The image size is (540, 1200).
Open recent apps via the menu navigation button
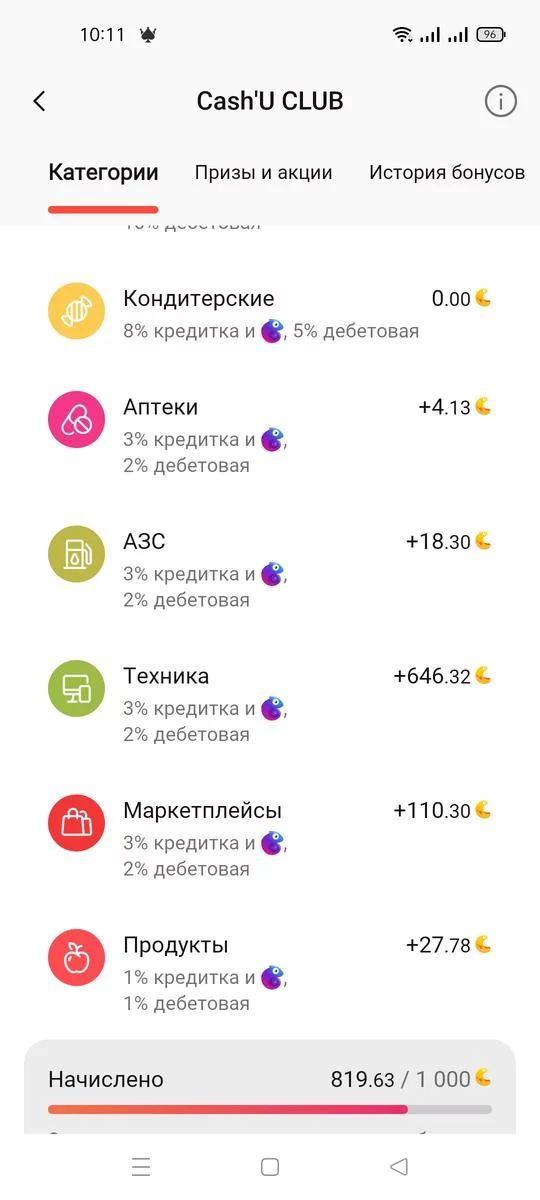(x=141, y=1166)
